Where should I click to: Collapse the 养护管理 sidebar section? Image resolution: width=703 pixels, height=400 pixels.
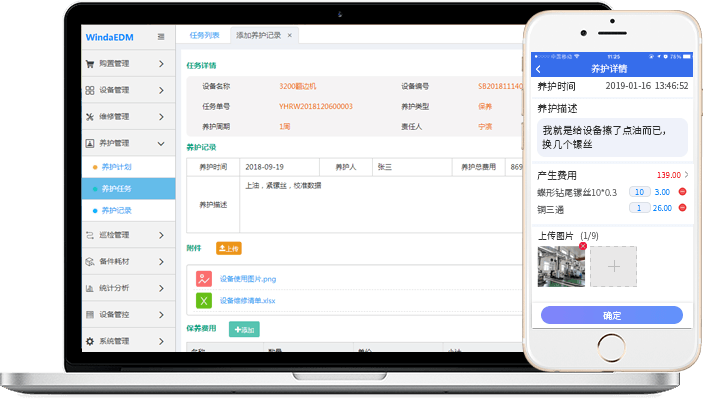pyautogui.click(x=161, y=143)
